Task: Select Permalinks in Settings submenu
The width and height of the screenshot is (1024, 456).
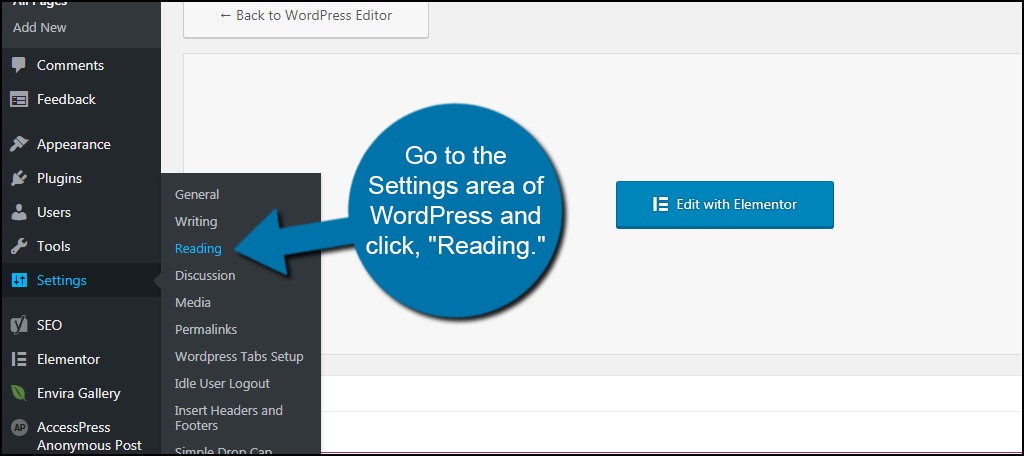Action: pyautogui.click(x=206, y=330)
